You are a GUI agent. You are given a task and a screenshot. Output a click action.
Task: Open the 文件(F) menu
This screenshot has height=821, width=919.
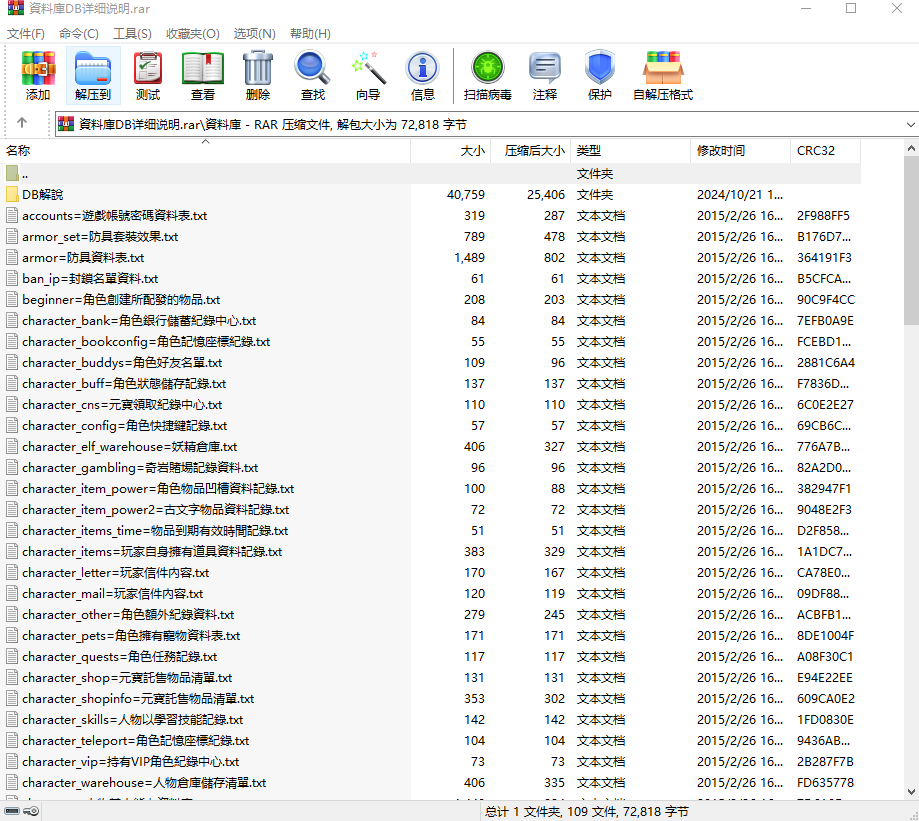click(26, 33)
